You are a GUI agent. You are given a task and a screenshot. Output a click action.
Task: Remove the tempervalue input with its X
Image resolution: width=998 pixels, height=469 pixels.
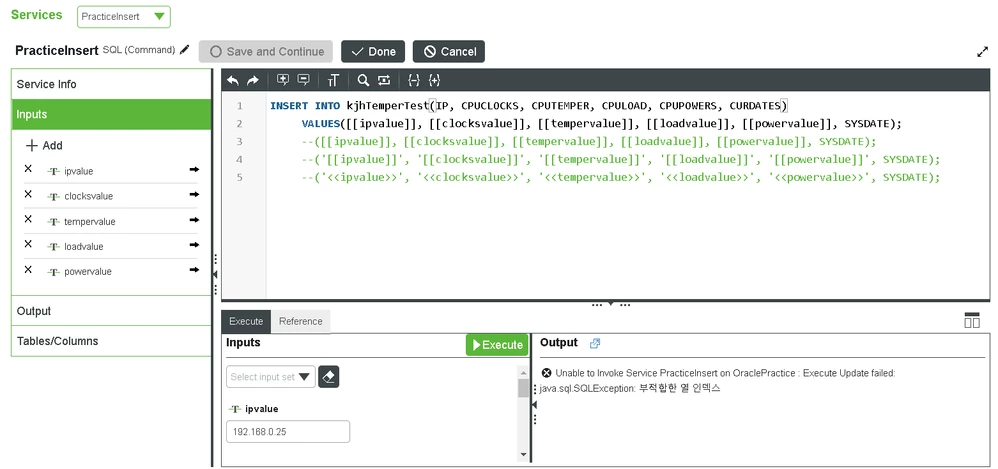click(x=28, y=219)
